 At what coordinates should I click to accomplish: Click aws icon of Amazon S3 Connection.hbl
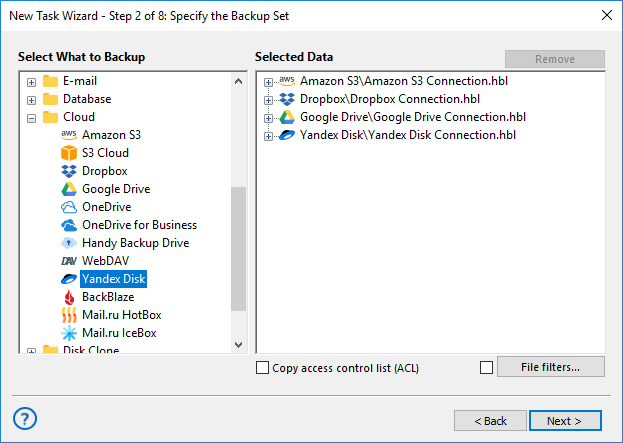coord(286,81)
